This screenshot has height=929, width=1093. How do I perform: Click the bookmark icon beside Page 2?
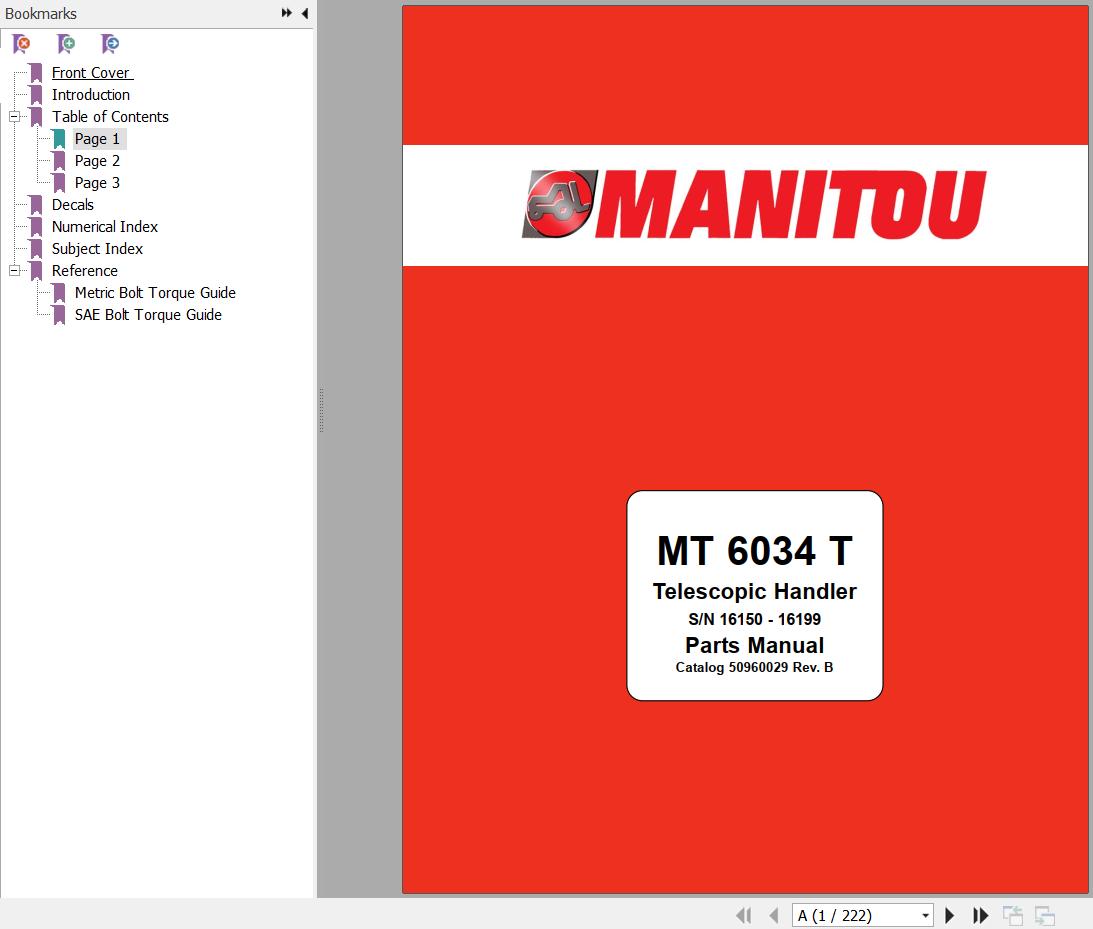click(x=60, y=161)
